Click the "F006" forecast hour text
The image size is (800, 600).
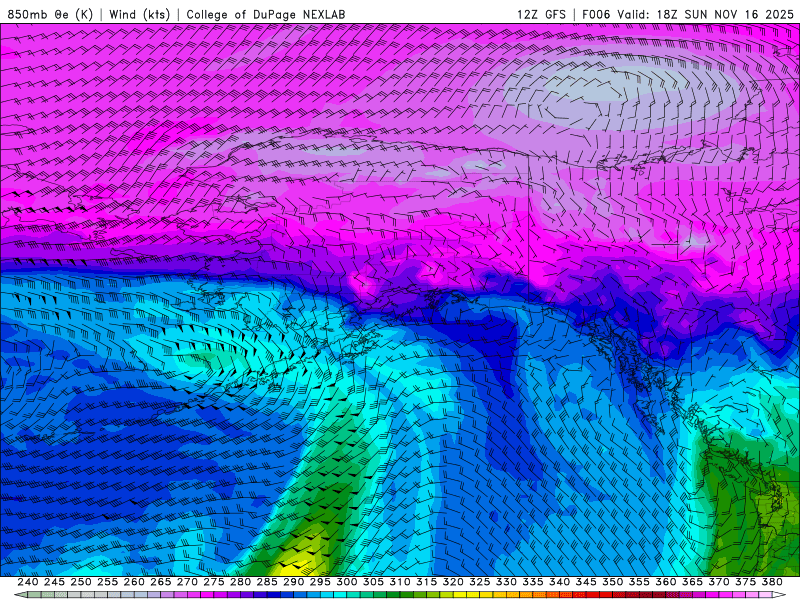tap(596, 14)
